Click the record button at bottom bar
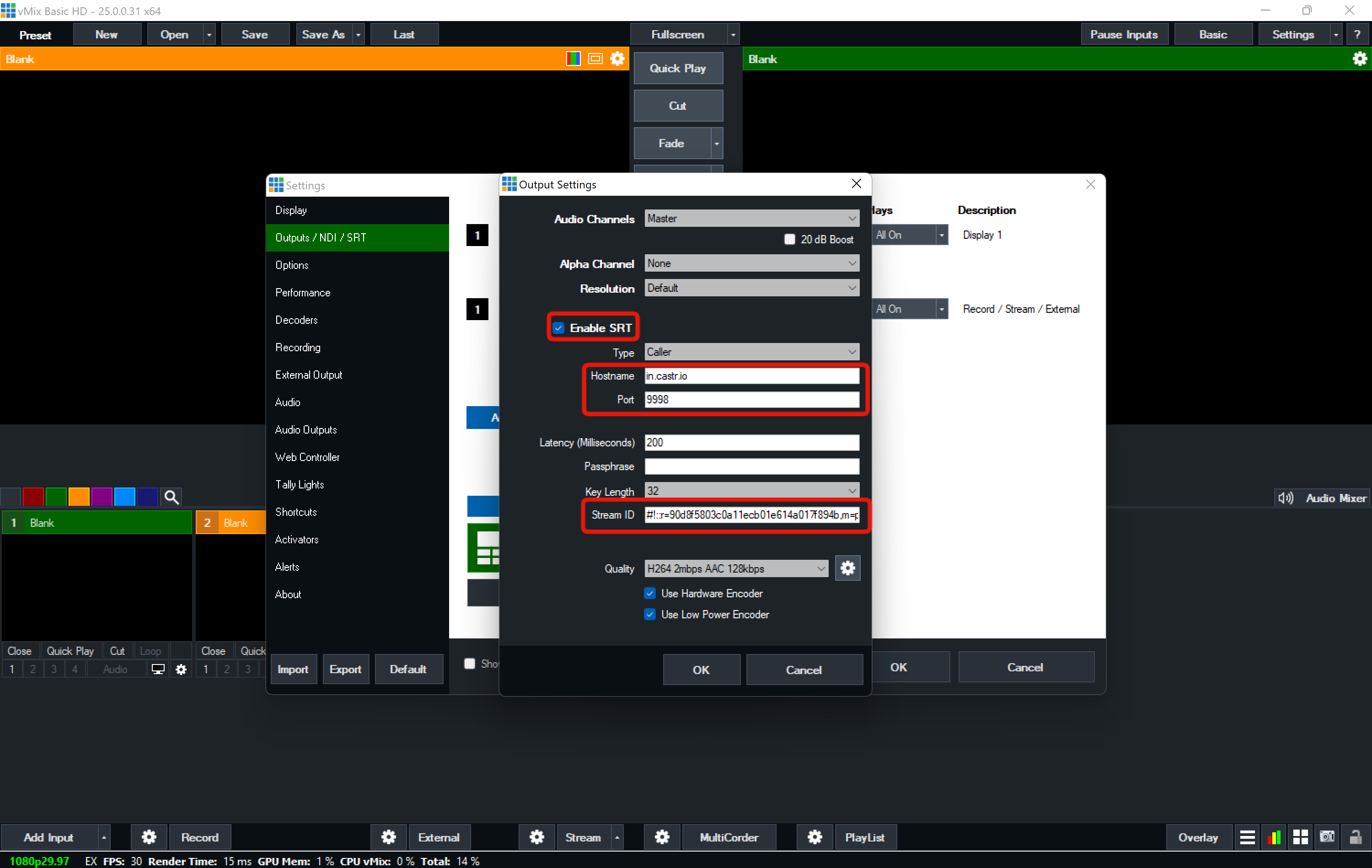This screenshot has height=868, width=1372. click(x=198, y=837)
